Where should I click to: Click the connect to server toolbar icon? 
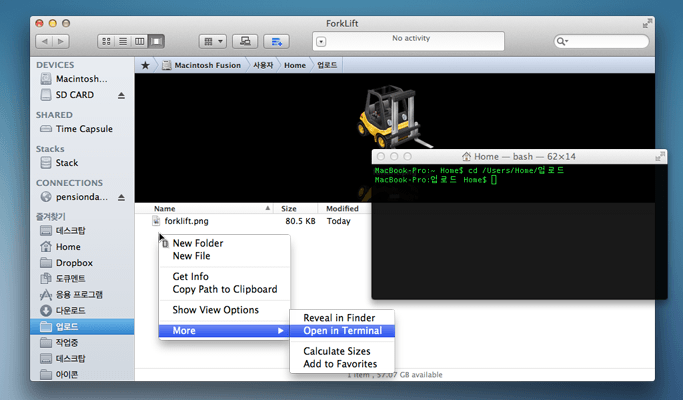coord(245,41)
